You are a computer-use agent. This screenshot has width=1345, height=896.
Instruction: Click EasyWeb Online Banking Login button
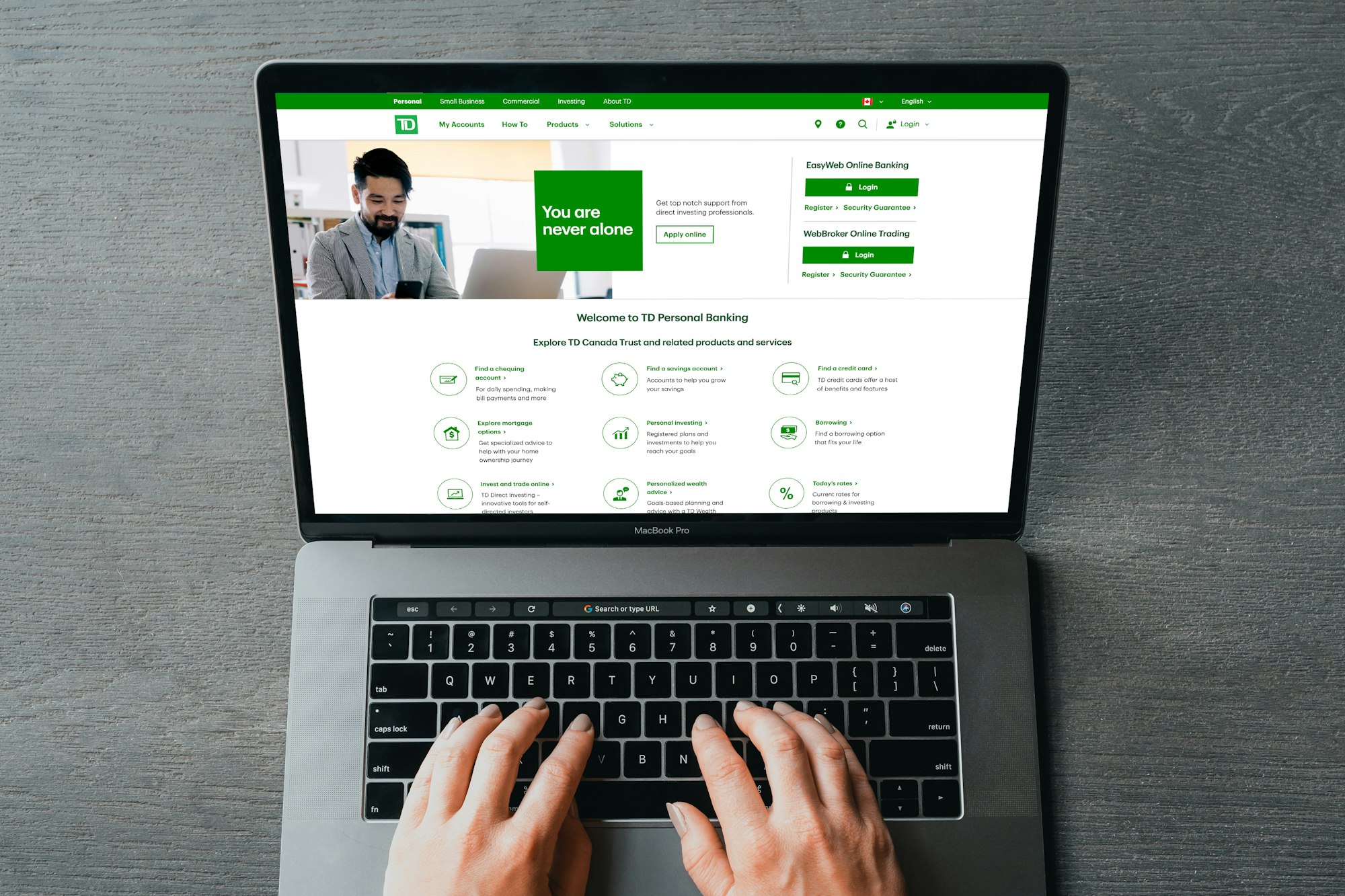coord(859,187)
